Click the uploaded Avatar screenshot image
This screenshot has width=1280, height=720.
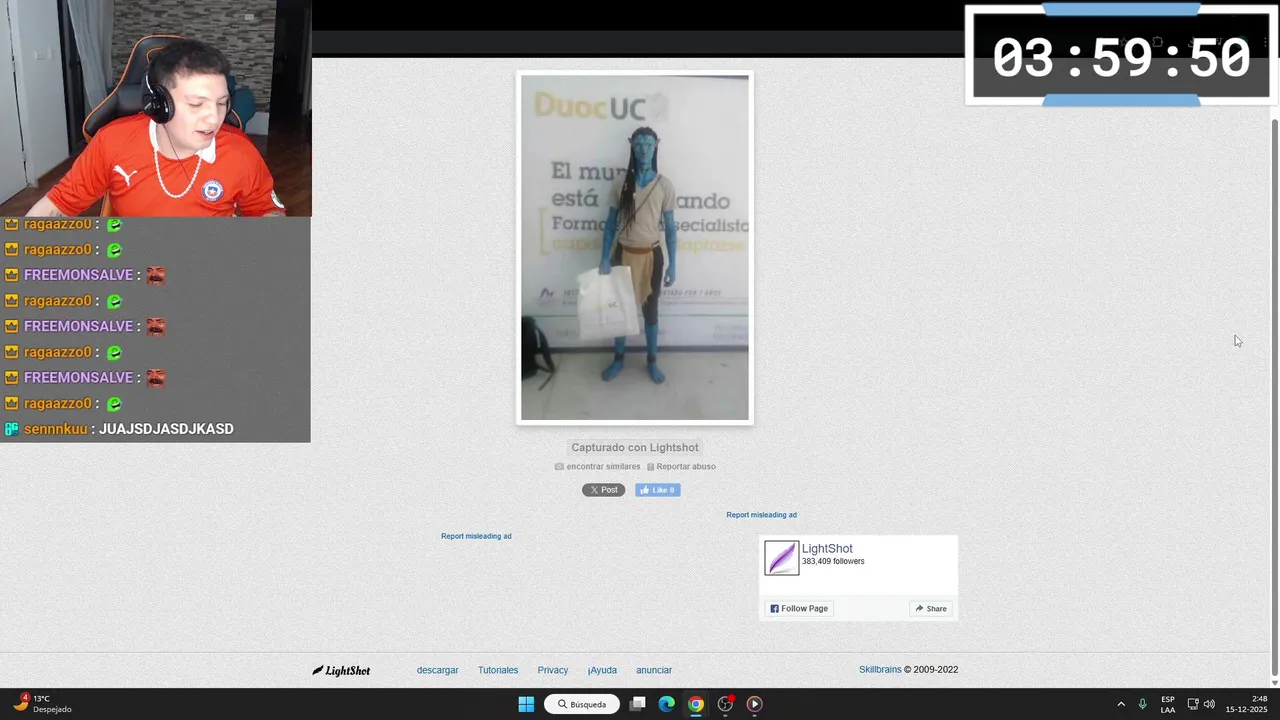pyautogui.click(x=635, y=247)
